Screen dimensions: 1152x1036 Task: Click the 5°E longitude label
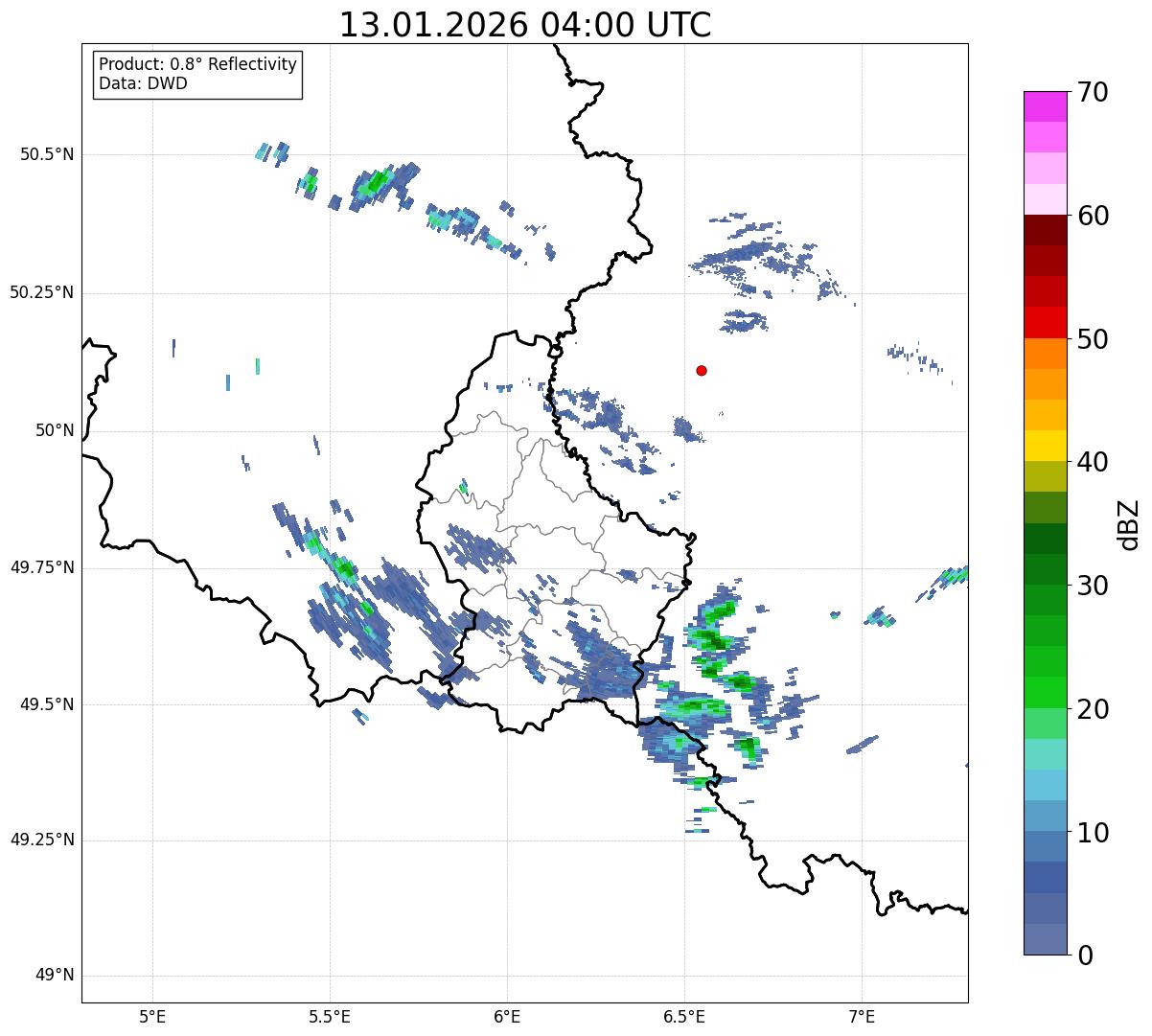pyautogui.click(x=152, y=1016)
